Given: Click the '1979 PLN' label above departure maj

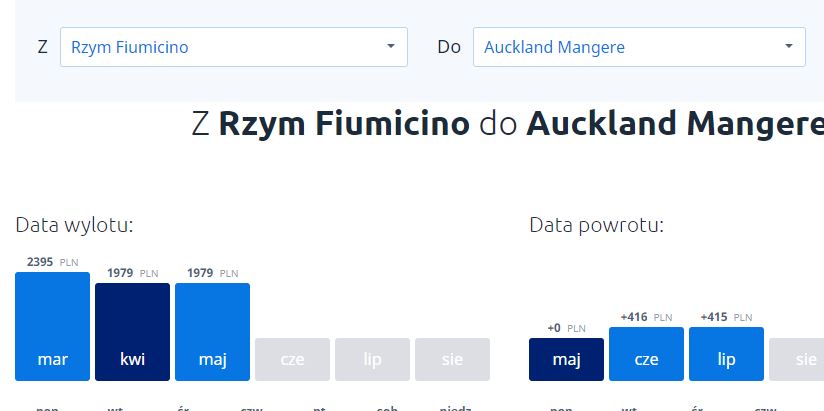Looking at the screenshot, I should point(212,273).
